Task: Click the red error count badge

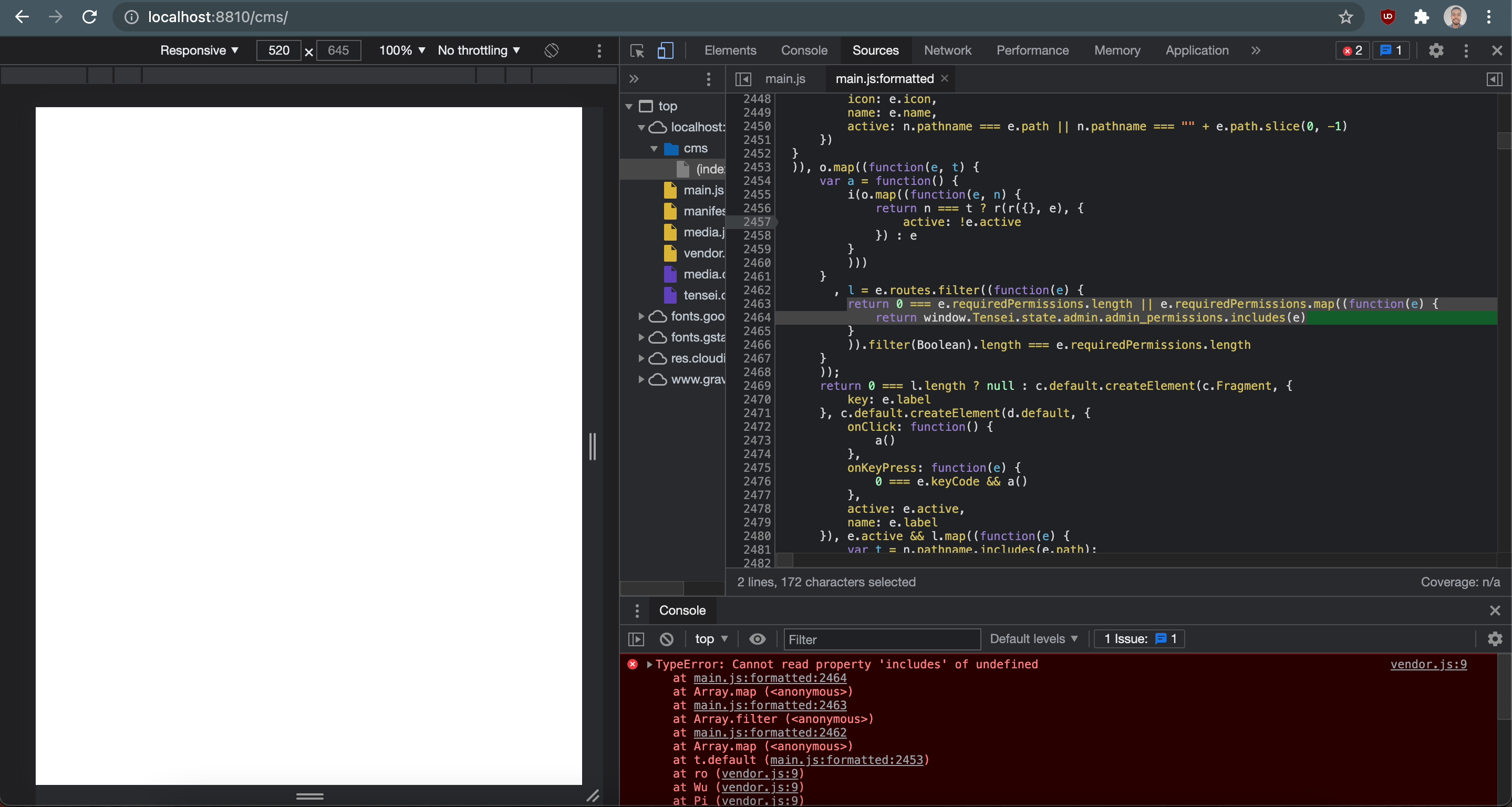Action: click(1352, 50)
